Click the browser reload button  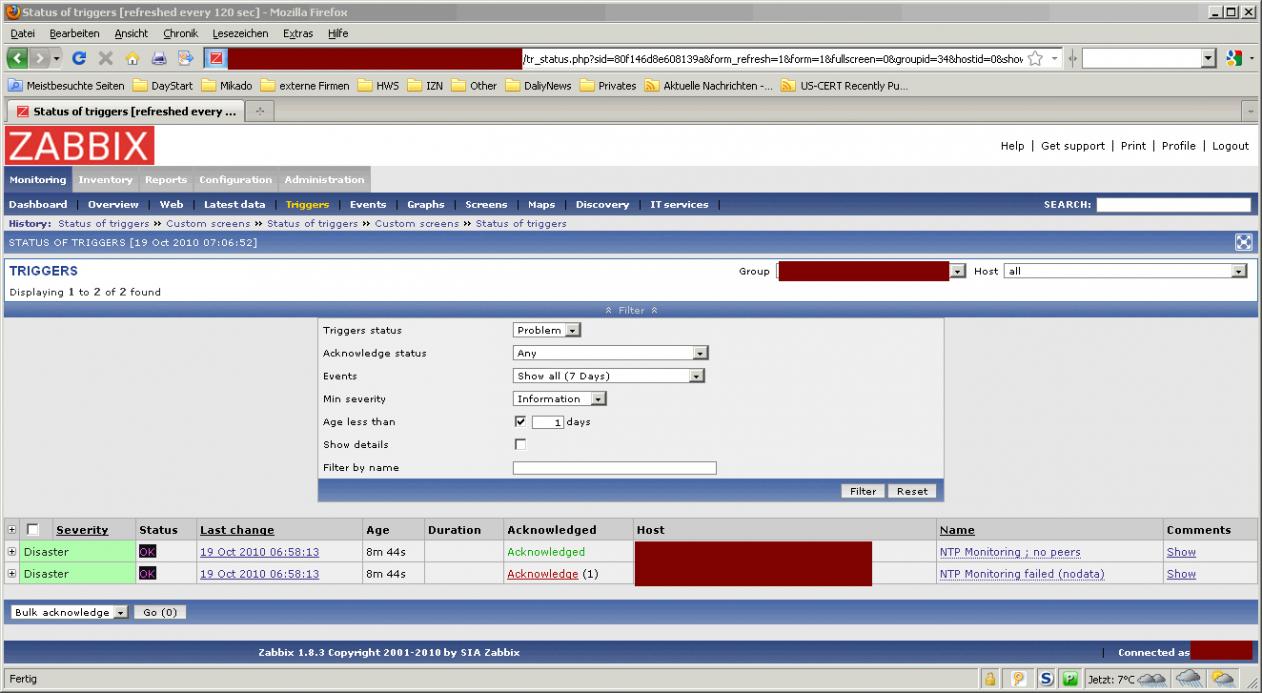pos(78,59)
